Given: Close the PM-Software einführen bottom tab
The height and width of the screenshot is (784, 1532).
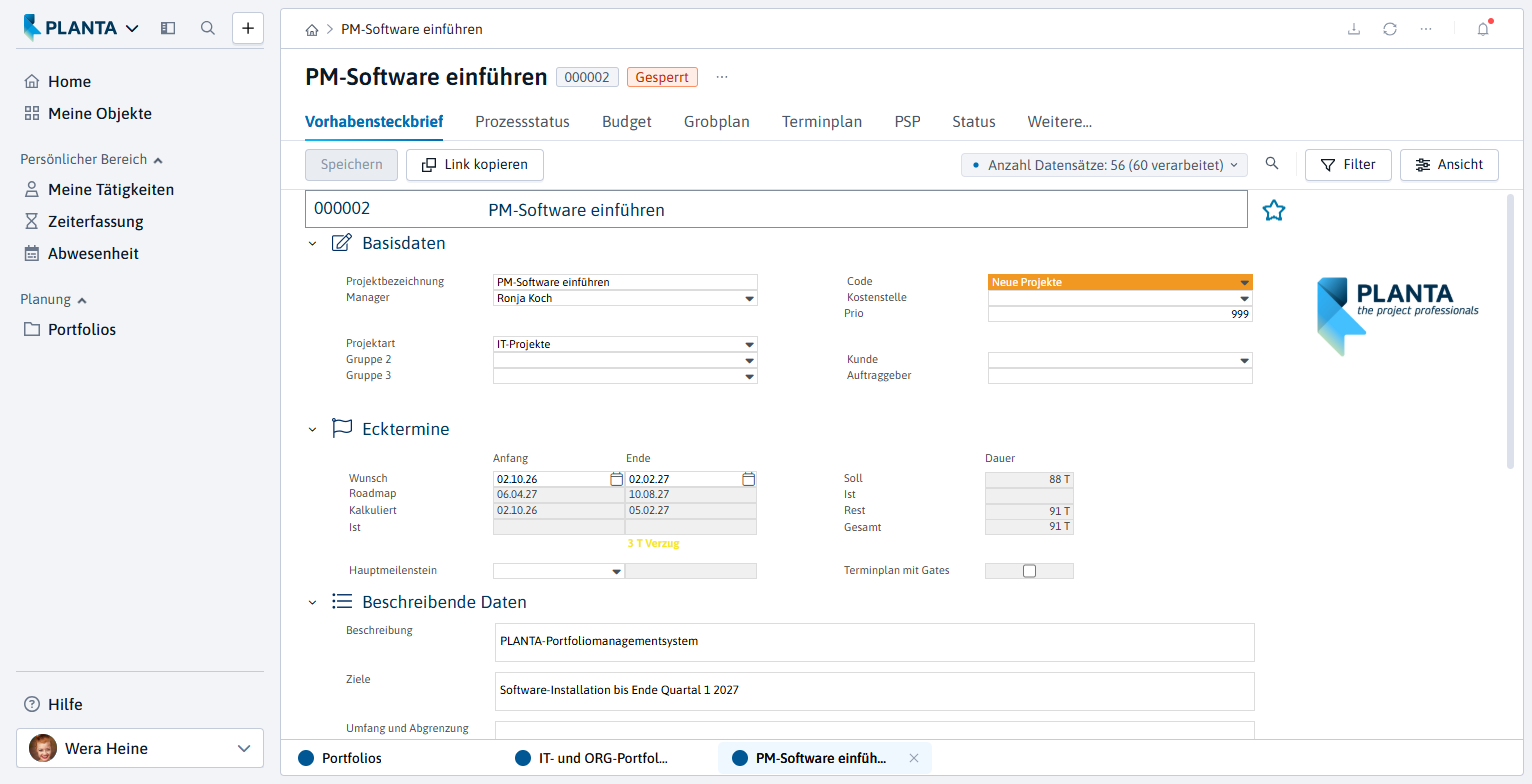Looking at the screenshot, I should tap(913, 758).
